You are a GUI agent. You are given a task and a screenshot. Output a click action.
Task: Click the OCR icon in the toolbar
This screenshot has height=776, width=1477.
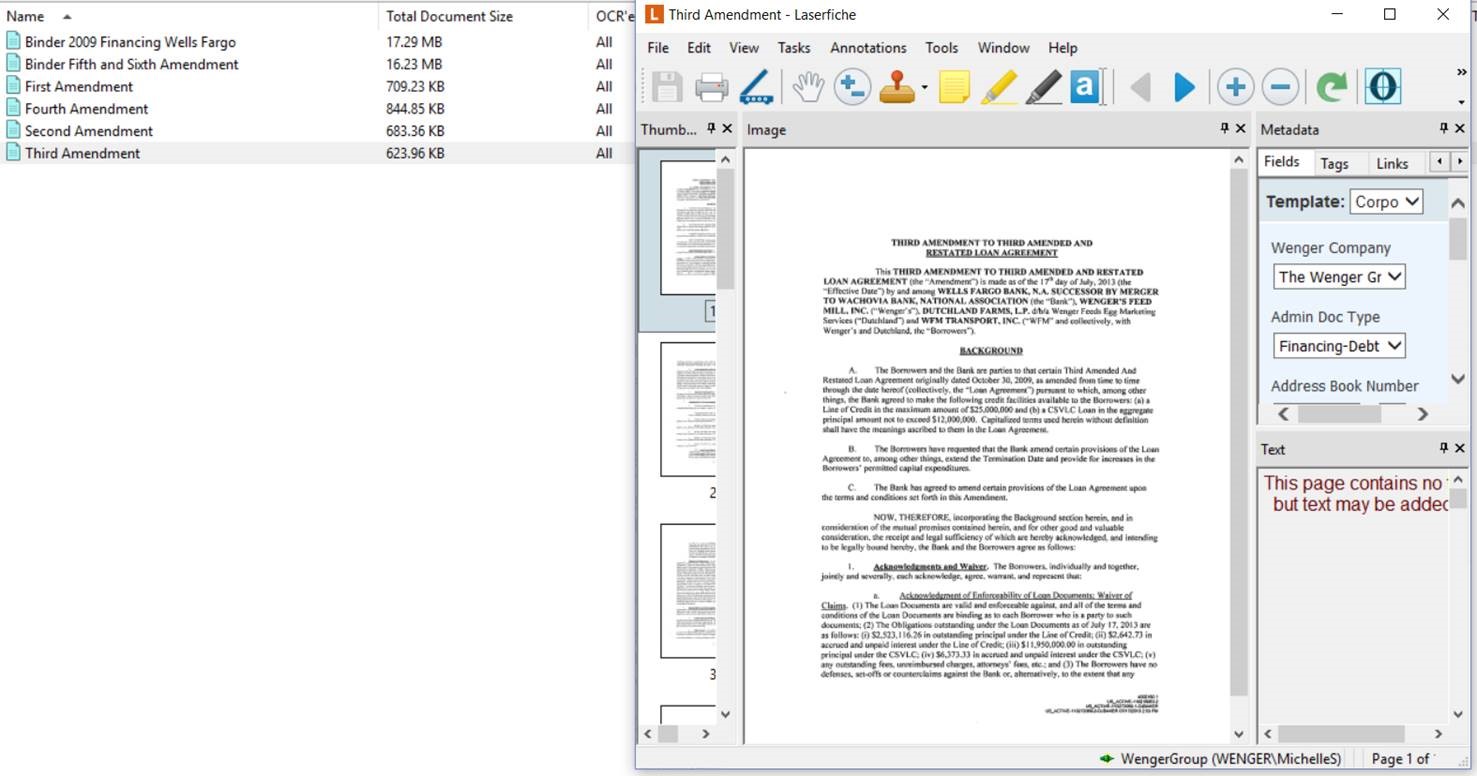click(x=1382, y=87)
